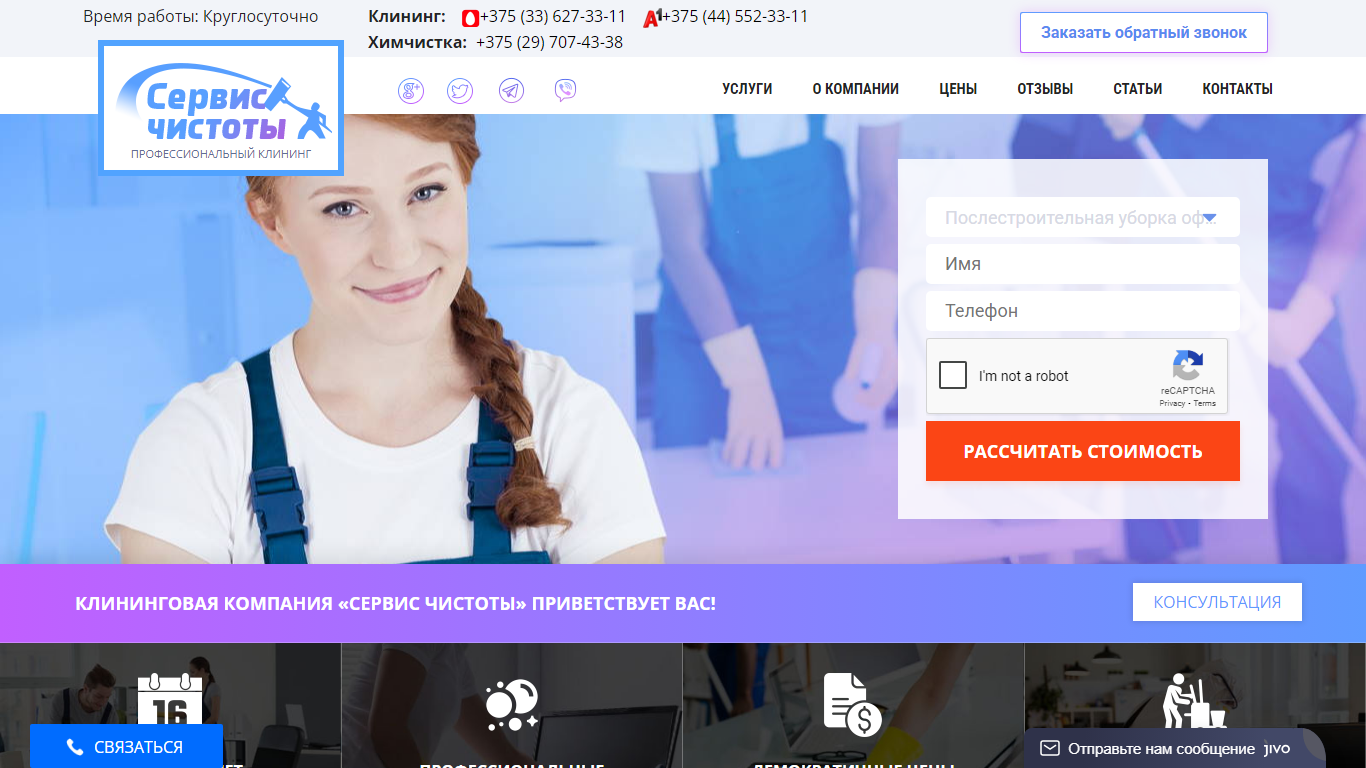Click Рассчитать стоимость button
The width and height of the screenshot is (1366, 768).
(1083, 451)
